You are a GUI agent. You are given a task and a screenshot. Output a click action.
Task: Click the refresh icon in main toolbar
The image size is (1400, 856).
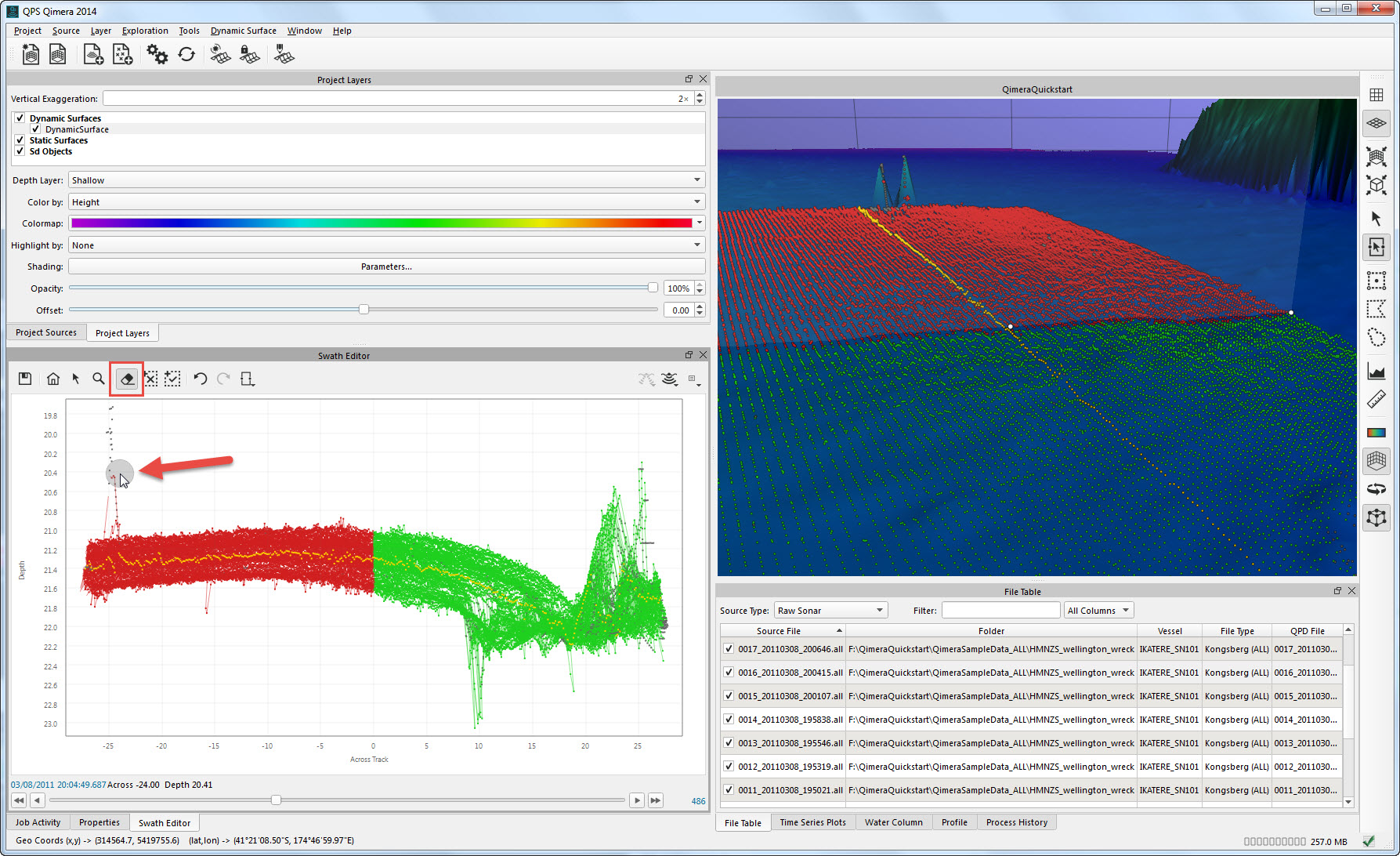(x=186, y=55)
